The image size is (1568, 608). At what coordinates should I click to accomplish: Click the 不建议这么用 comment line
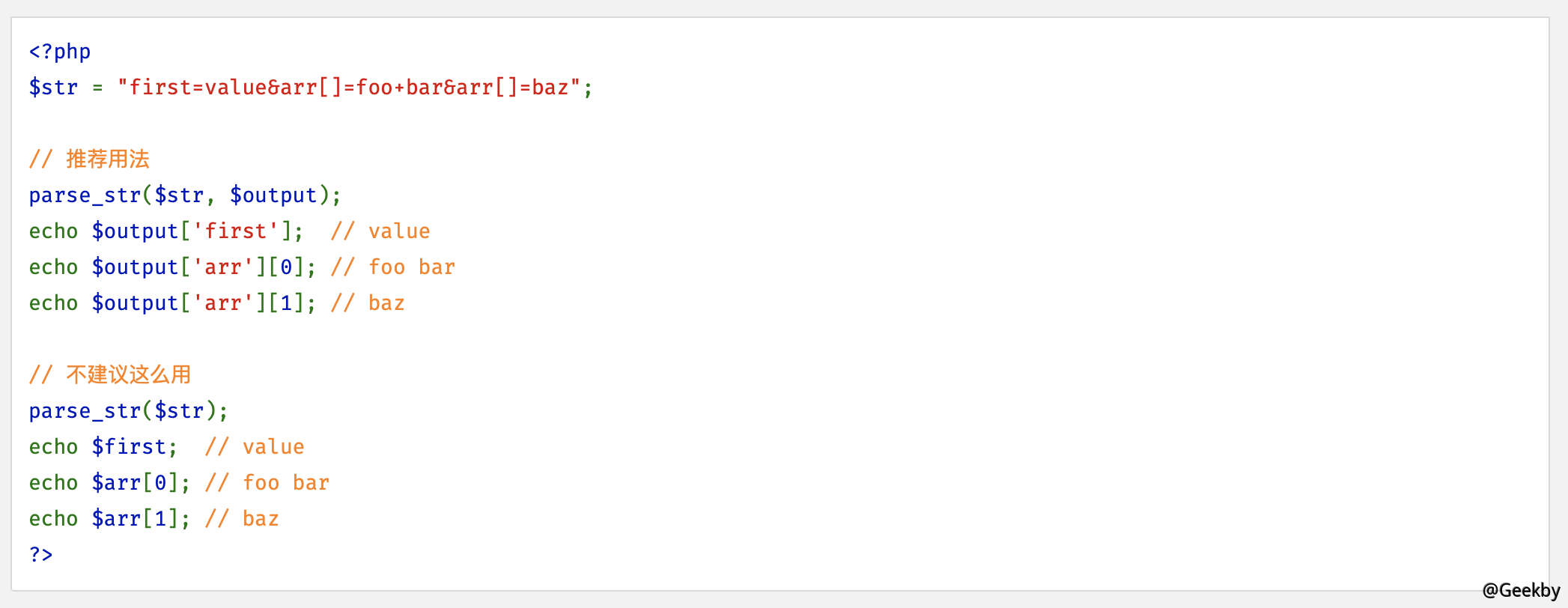point(110,374)
